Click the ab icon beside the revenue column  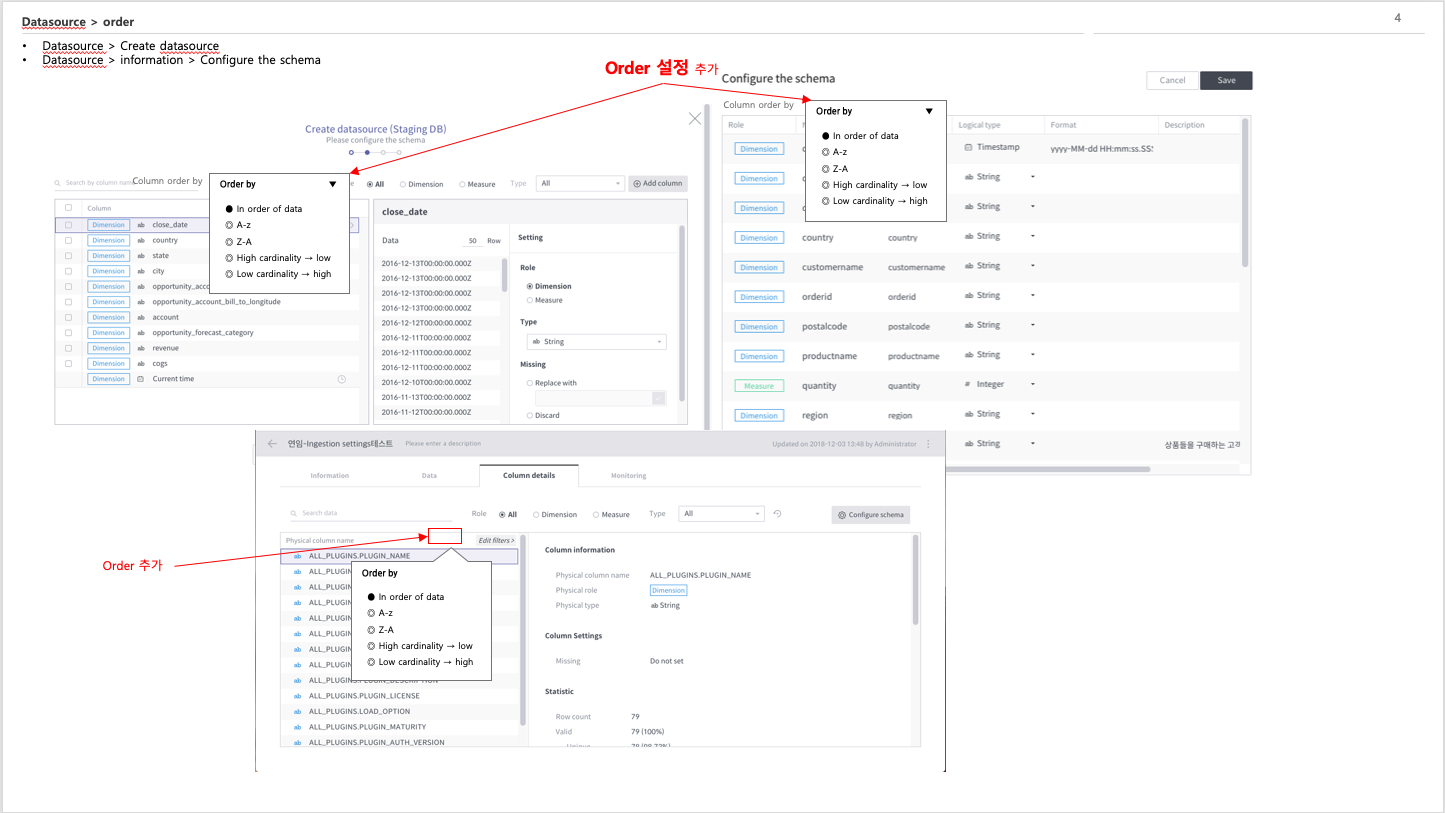pos(141,348)
